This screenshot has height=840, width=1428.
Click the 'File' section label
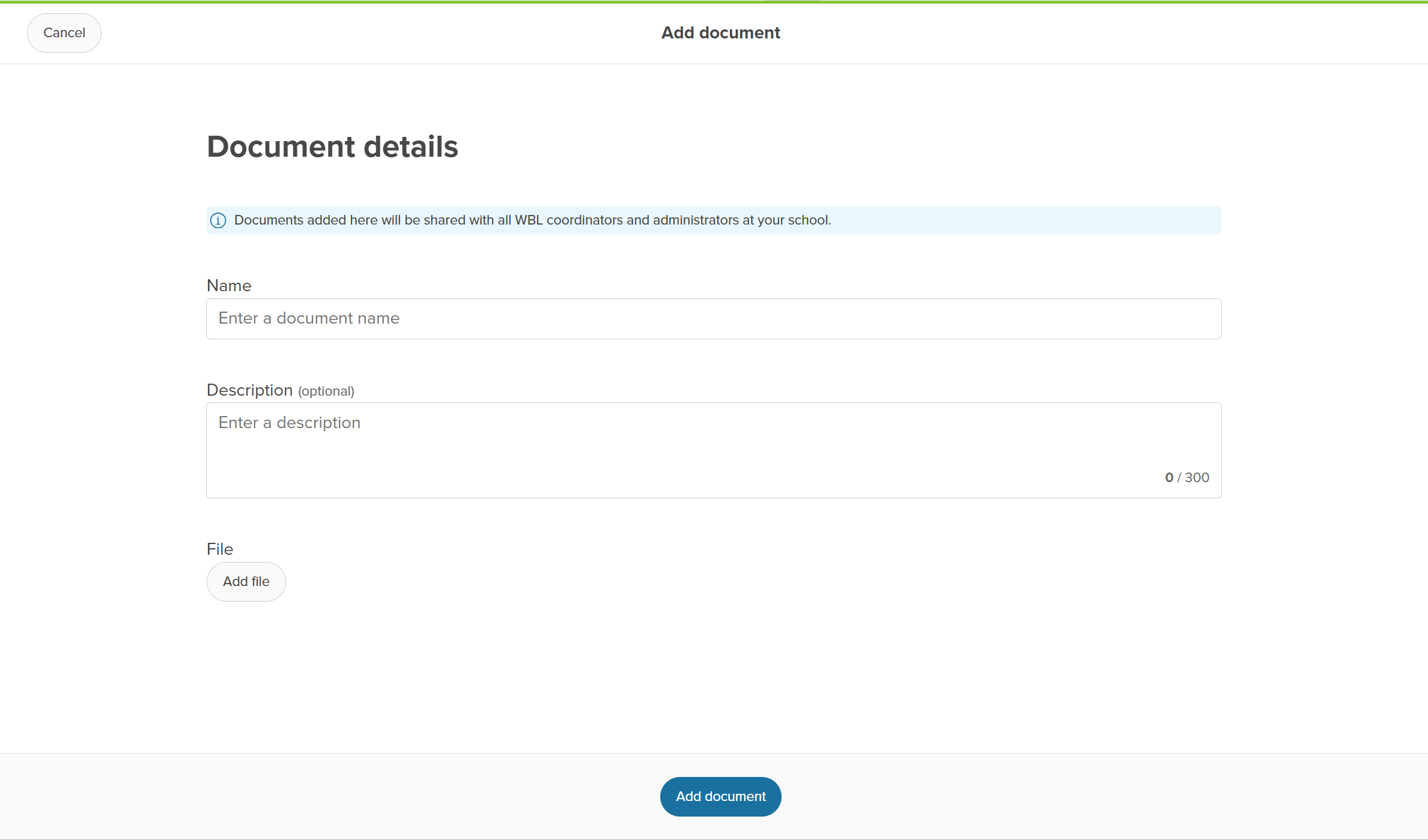220,549
